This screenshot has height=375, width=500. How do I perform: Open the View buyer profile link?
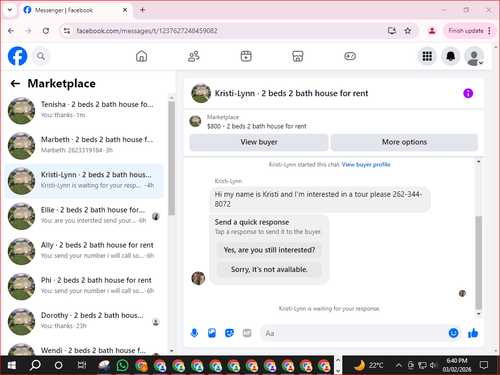[x=366, y=164]
